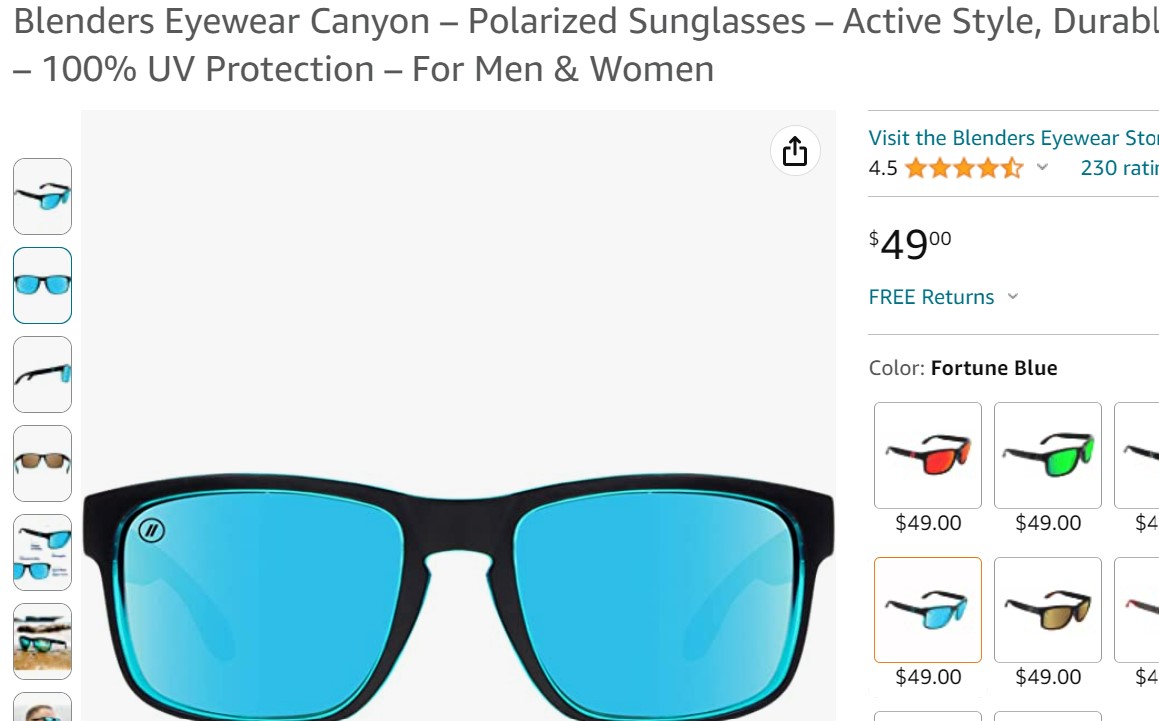Viewport: 1159px width, 721px height.
Task: Open the star rating breakdown chevron
Action: coord(1043,169)
